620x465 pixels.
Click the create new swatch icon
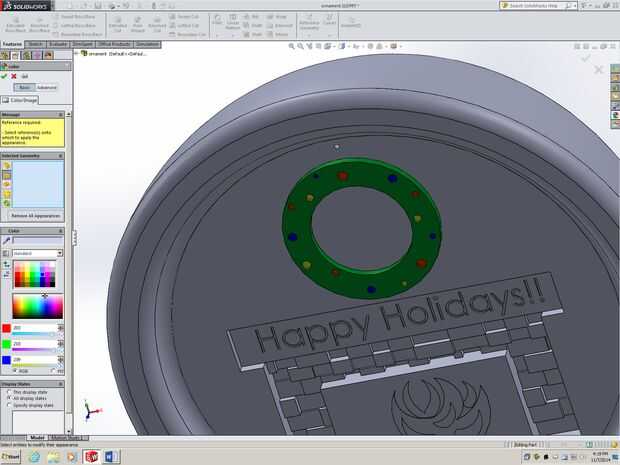coord(6,264)
